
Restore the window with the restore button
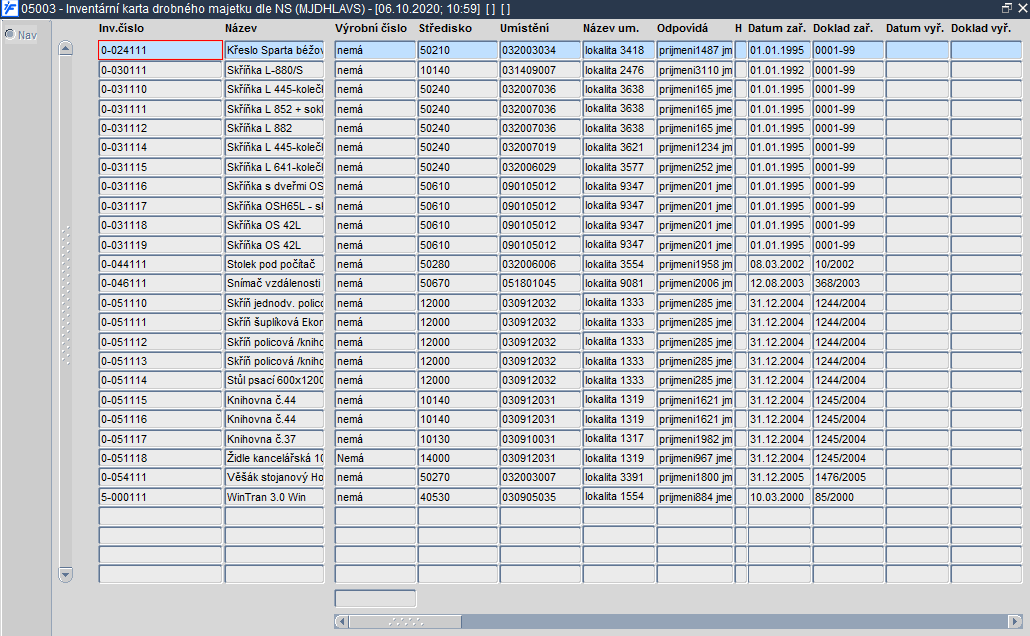[x=1007, y=9]
